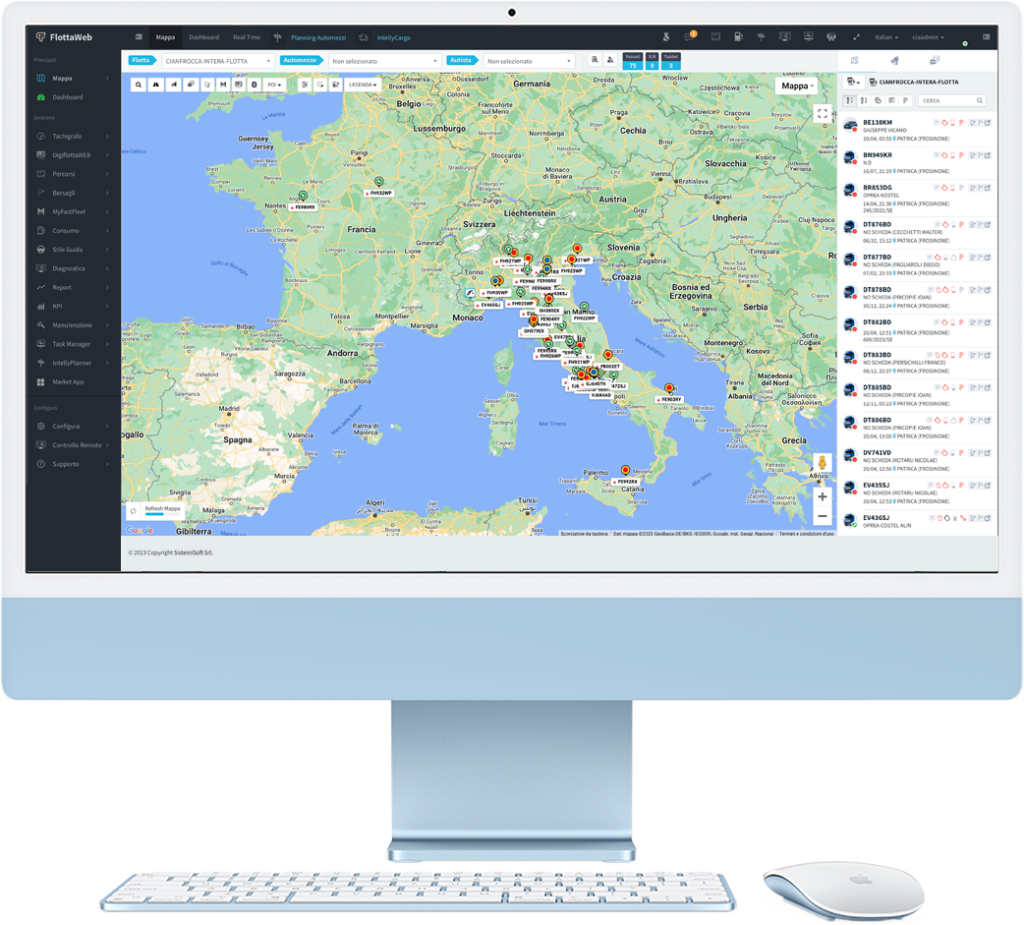Screen dimensions: 1024x925
Task: Open the Mappa map type selector
Action: pos(797,86)
